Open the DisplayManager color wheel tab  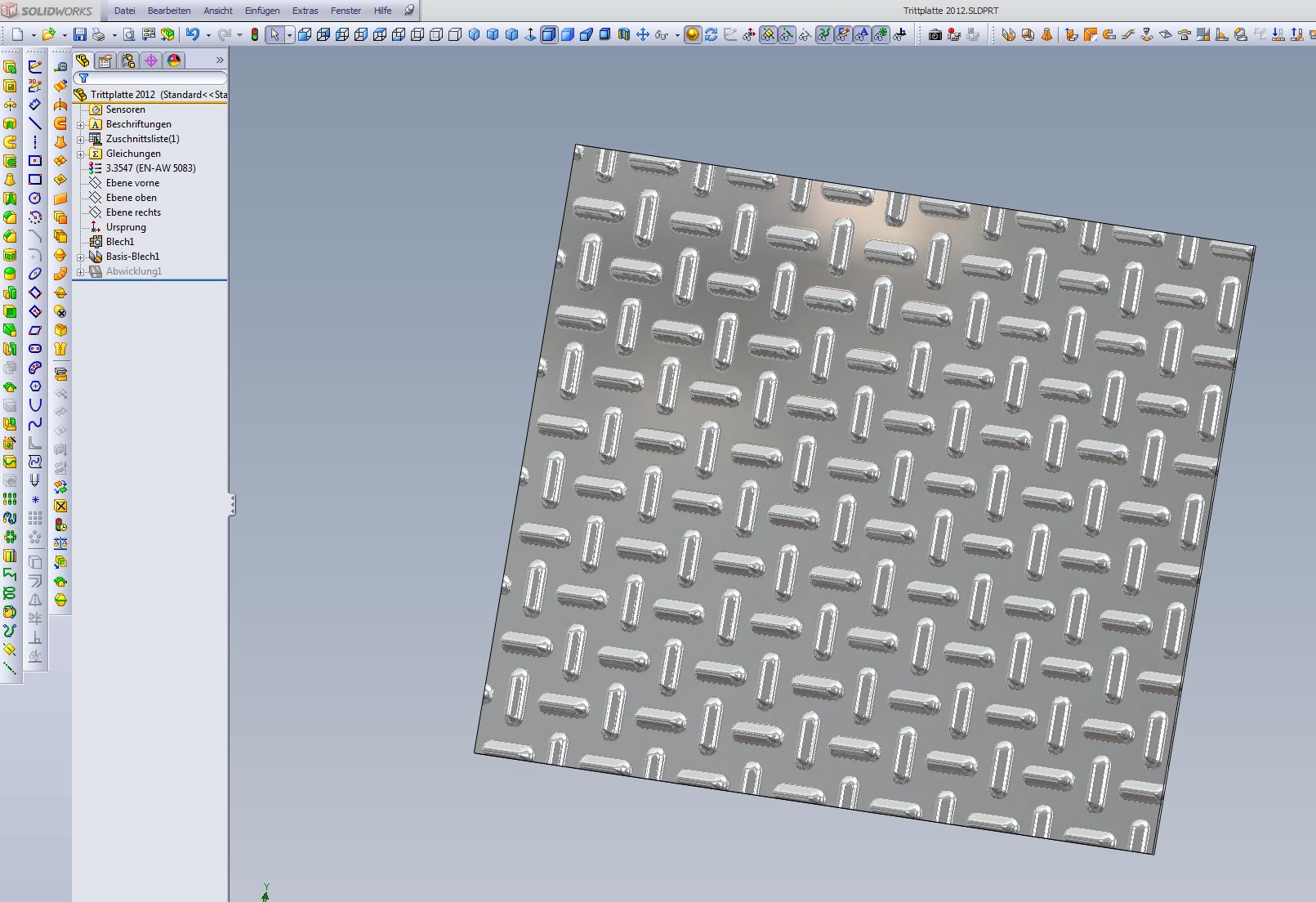coord(173,60)
